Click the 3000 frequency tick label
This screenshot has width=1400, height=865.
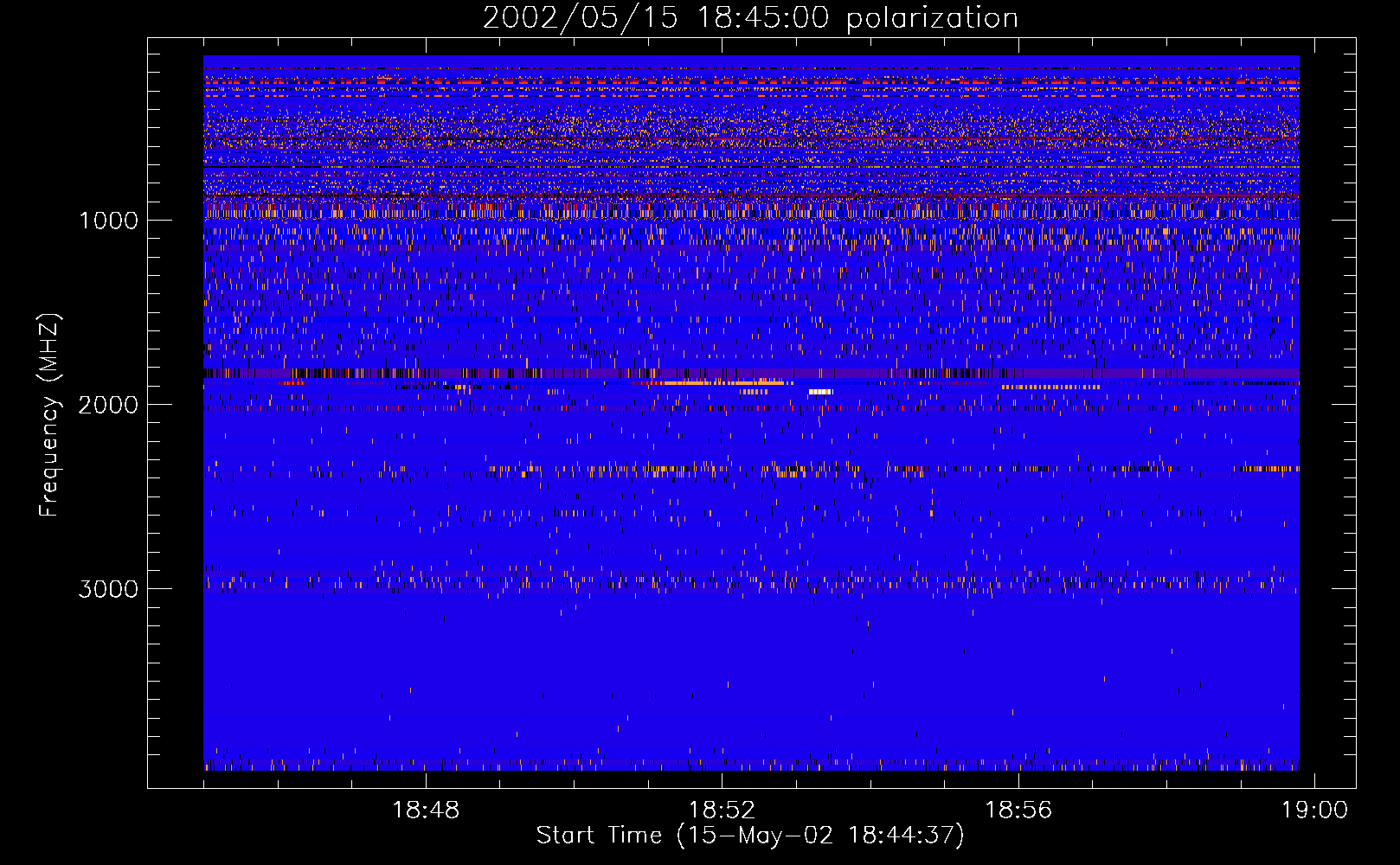pos(108,589)
